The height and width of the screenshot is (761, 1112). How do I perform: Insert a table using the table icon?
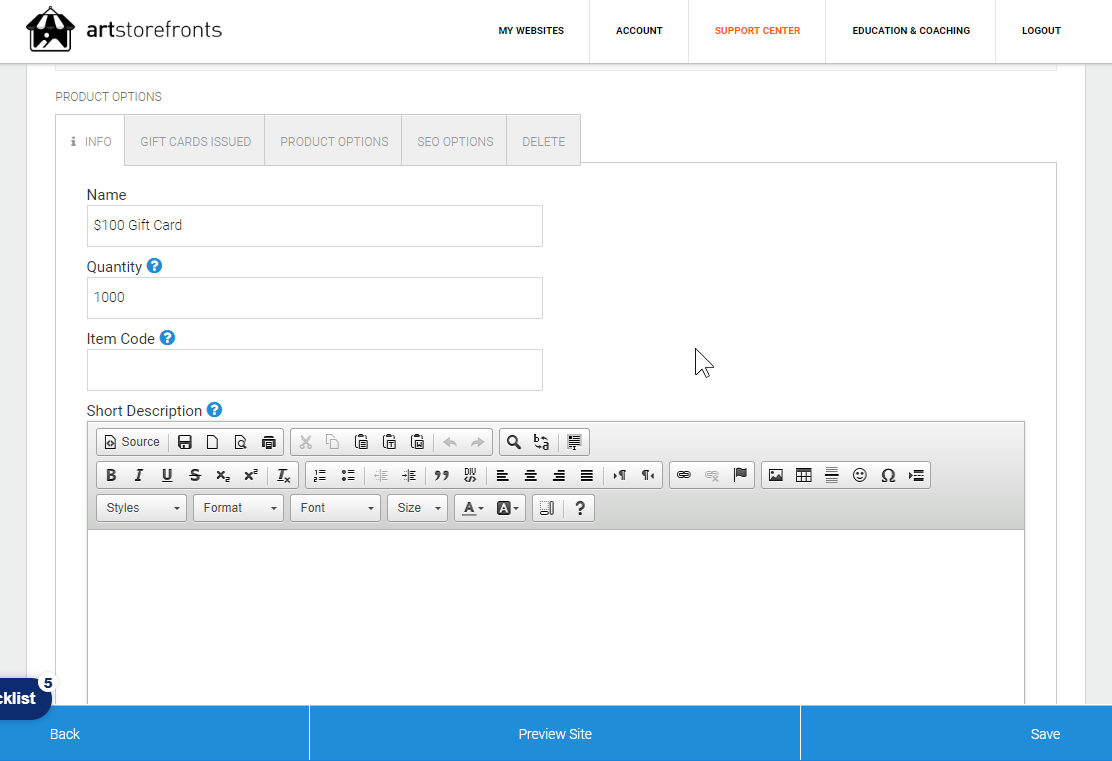[x=803, y=475]
